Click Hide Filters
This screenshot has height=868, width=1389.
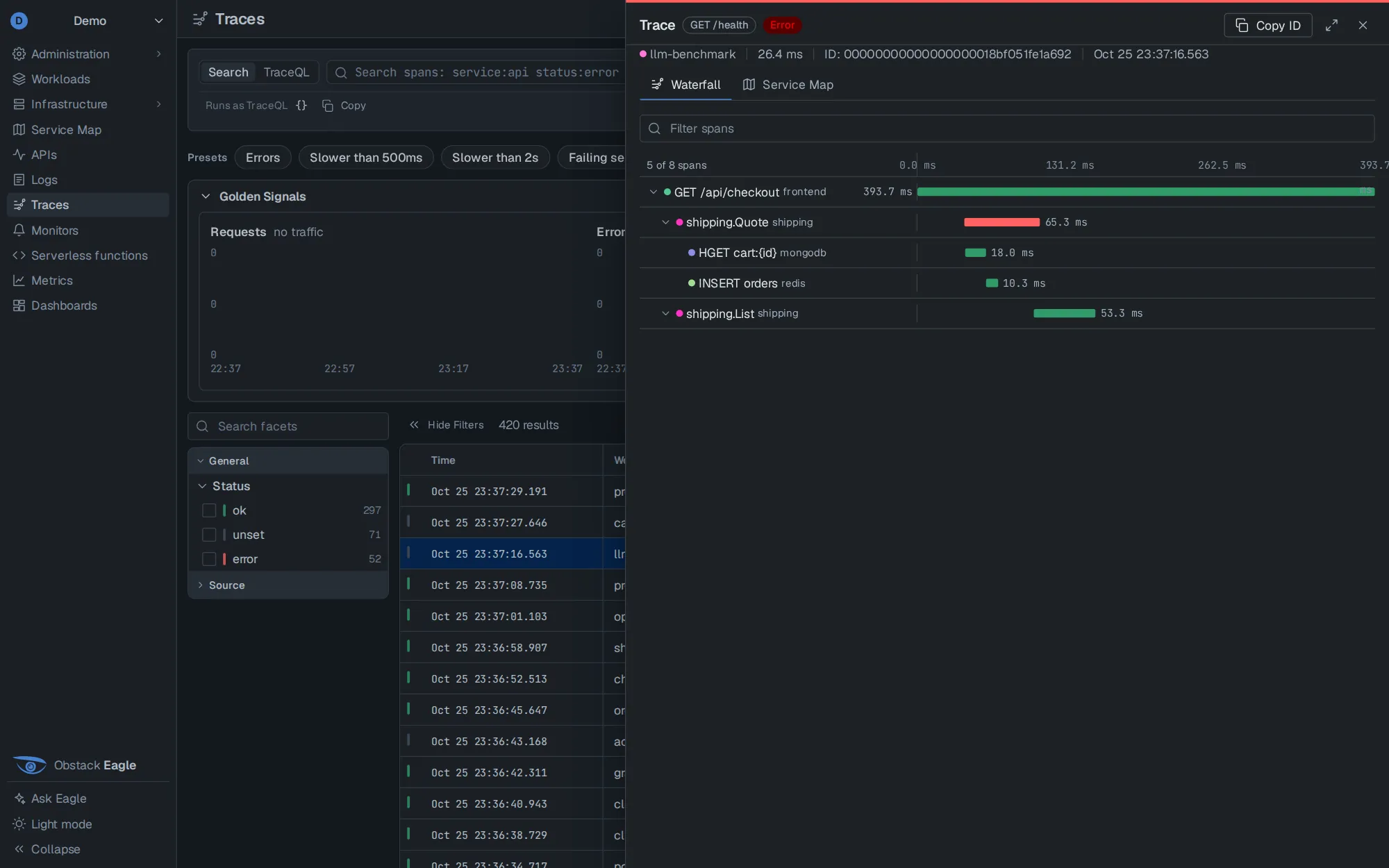(446, 425)
